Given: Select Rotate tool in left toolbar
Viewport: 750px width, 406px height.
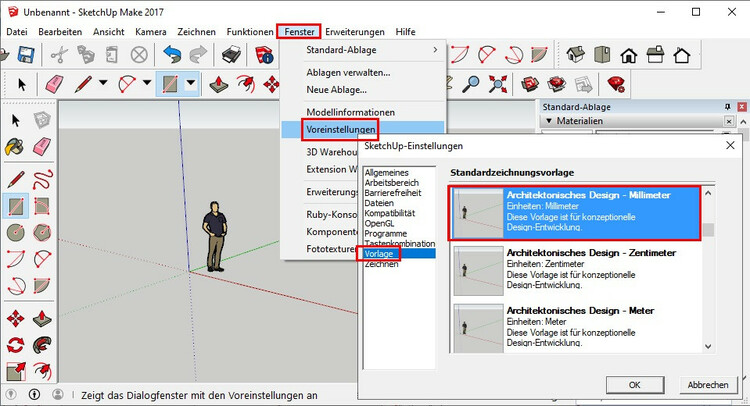Looking at the screenshot, I should (15, 344).
